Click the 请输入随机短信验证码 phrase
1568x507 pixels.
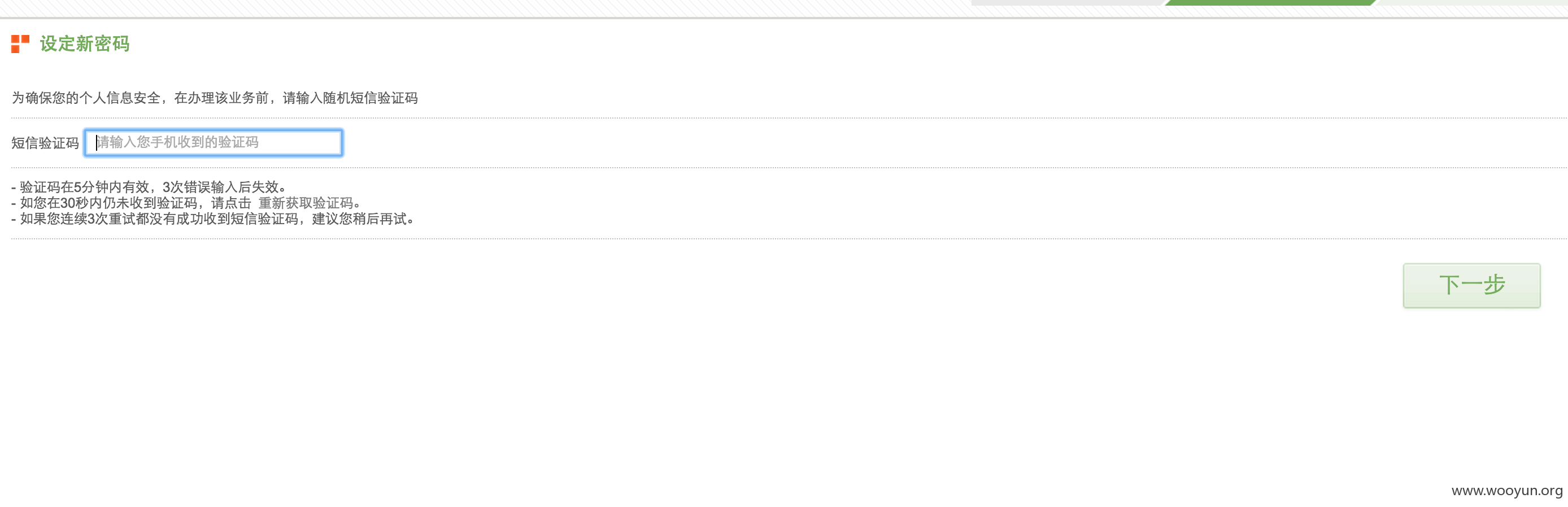pyautogui.click(x=350, y=98)
